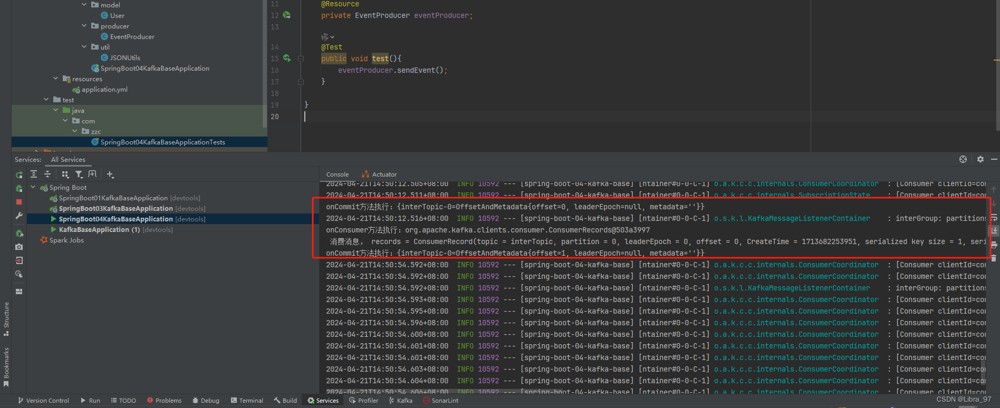This screenshot has height=408, width=1000.
Task: Collapse the resources folder
Action: coord(56,79)
